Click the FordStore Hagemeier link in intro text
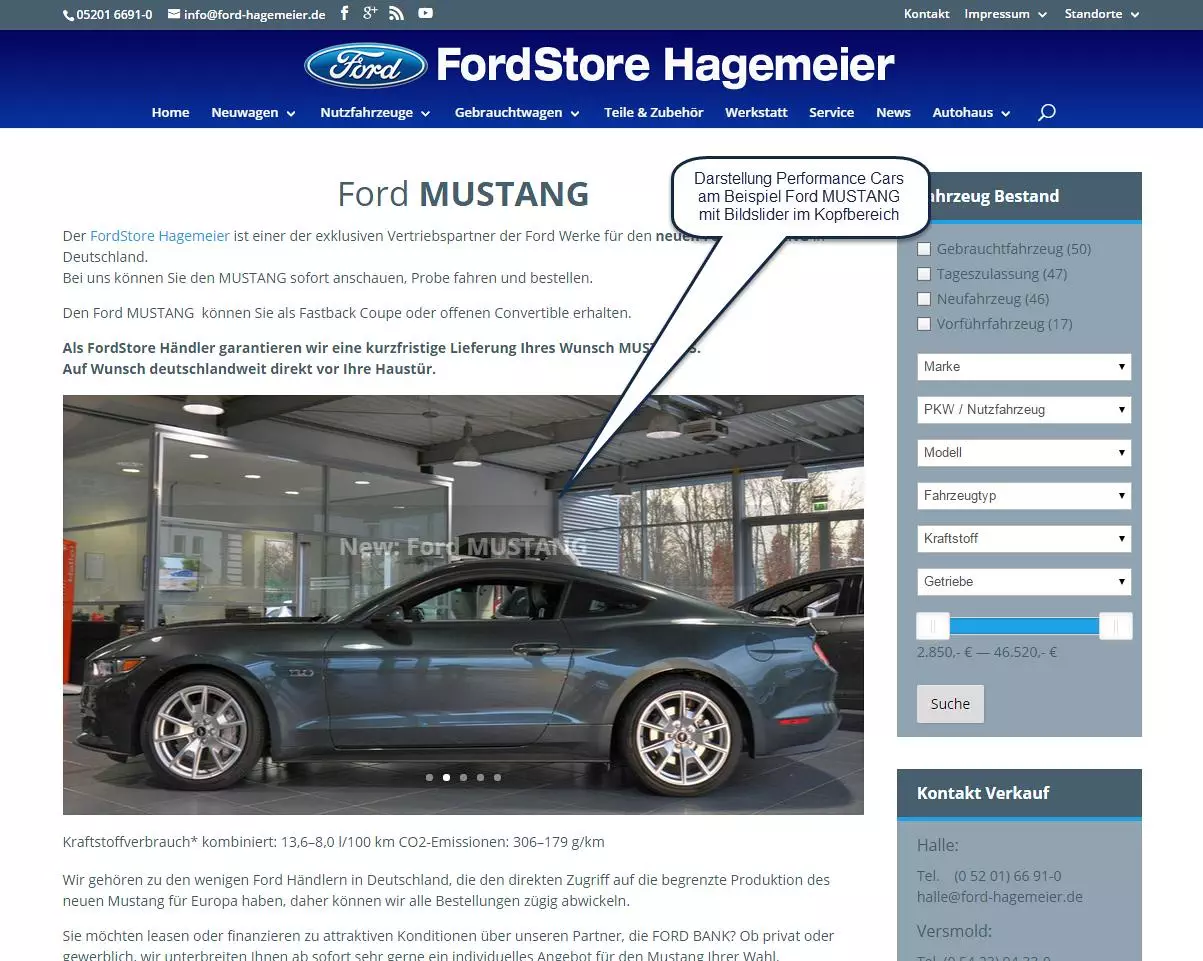 click(x=160, y=236)
